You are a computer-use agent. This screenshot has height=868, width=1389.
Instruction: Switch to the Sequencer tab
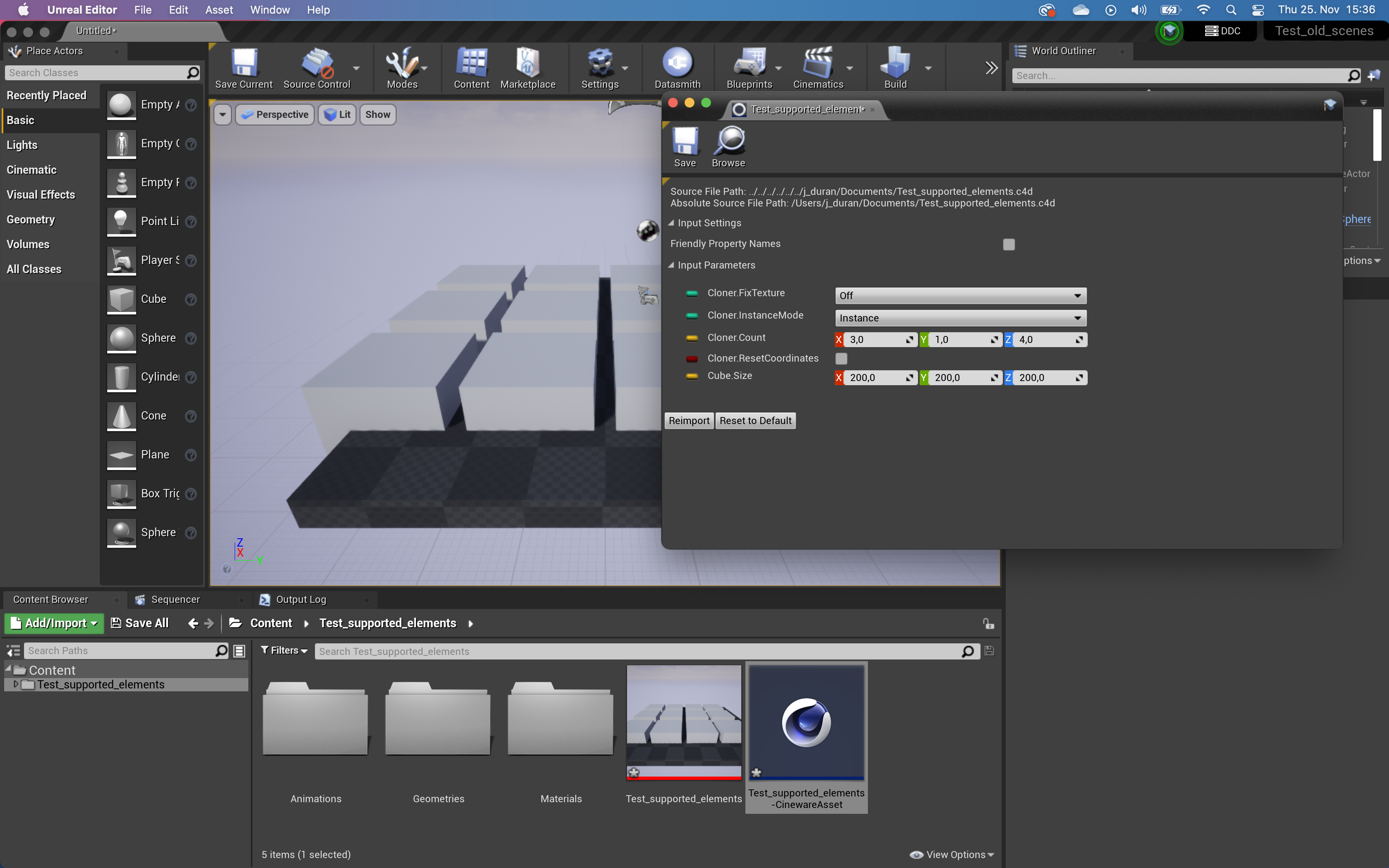tap(175, 599)
